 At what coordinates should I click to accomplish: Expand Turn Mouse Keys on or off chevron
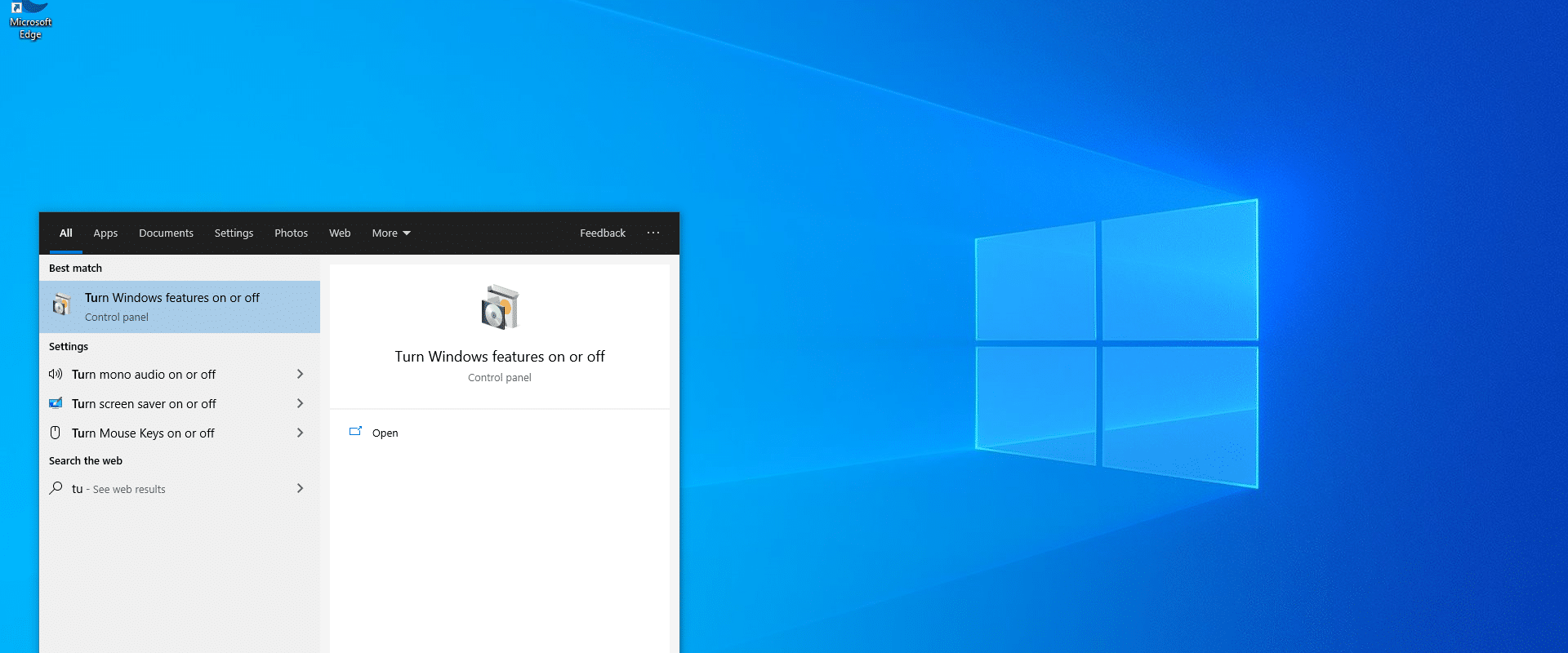(x=300, y=433)
